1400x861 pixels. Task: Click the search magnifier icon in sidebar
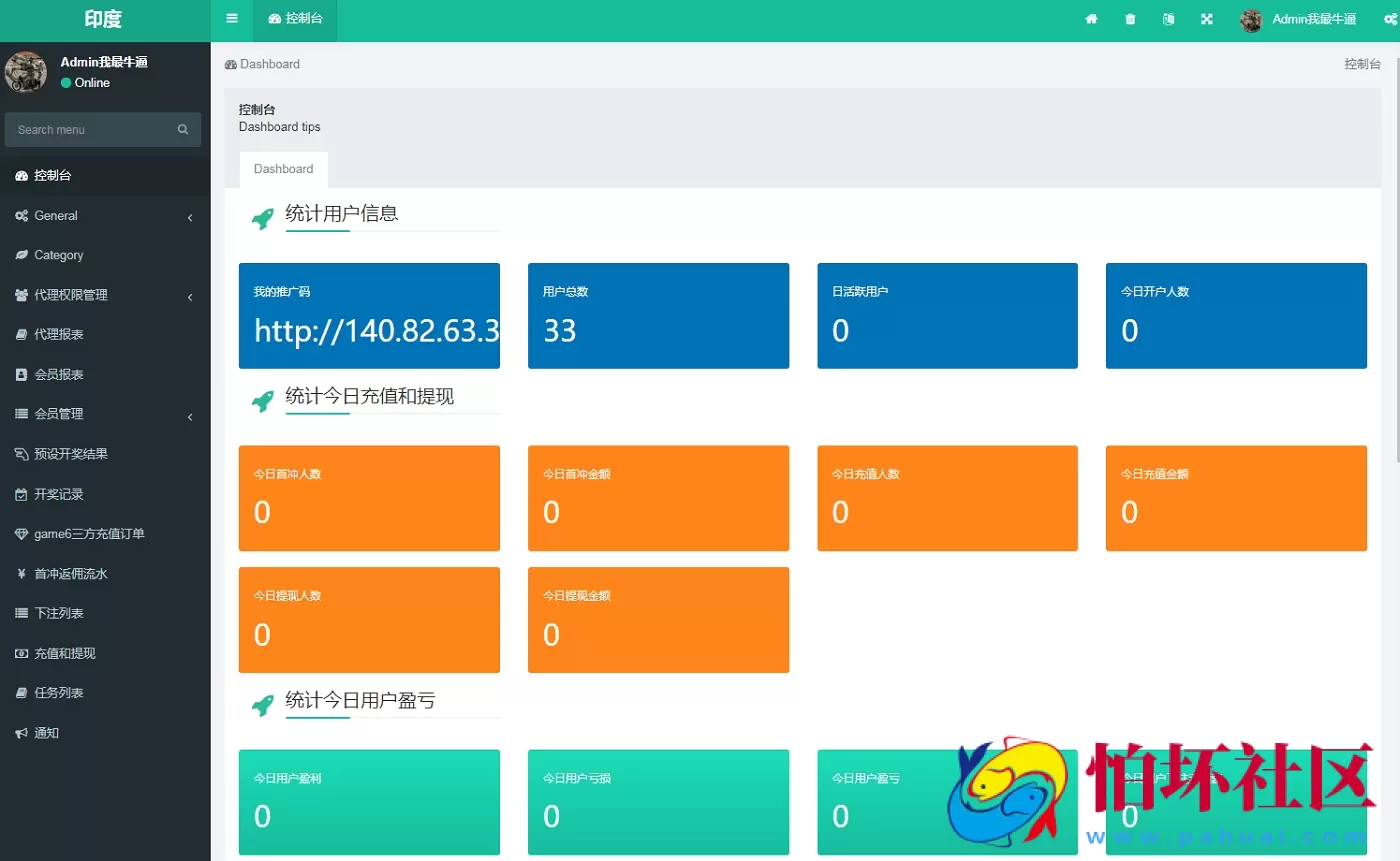[183, 130]
